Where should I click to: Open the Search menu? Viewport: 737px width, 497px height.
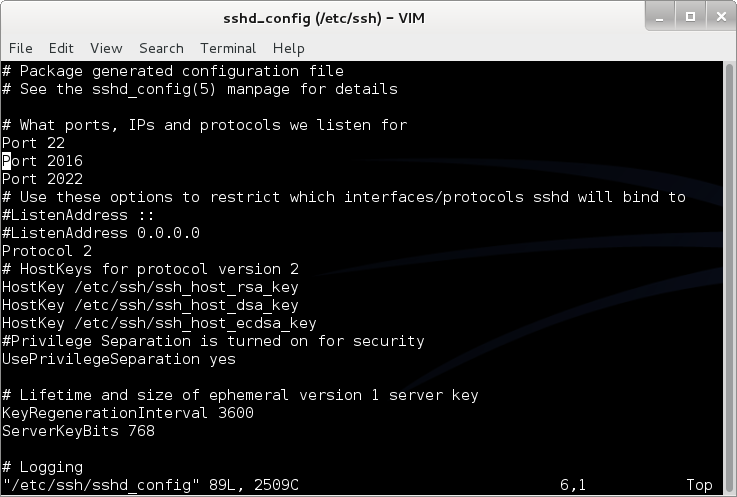(x=161, y=48)
